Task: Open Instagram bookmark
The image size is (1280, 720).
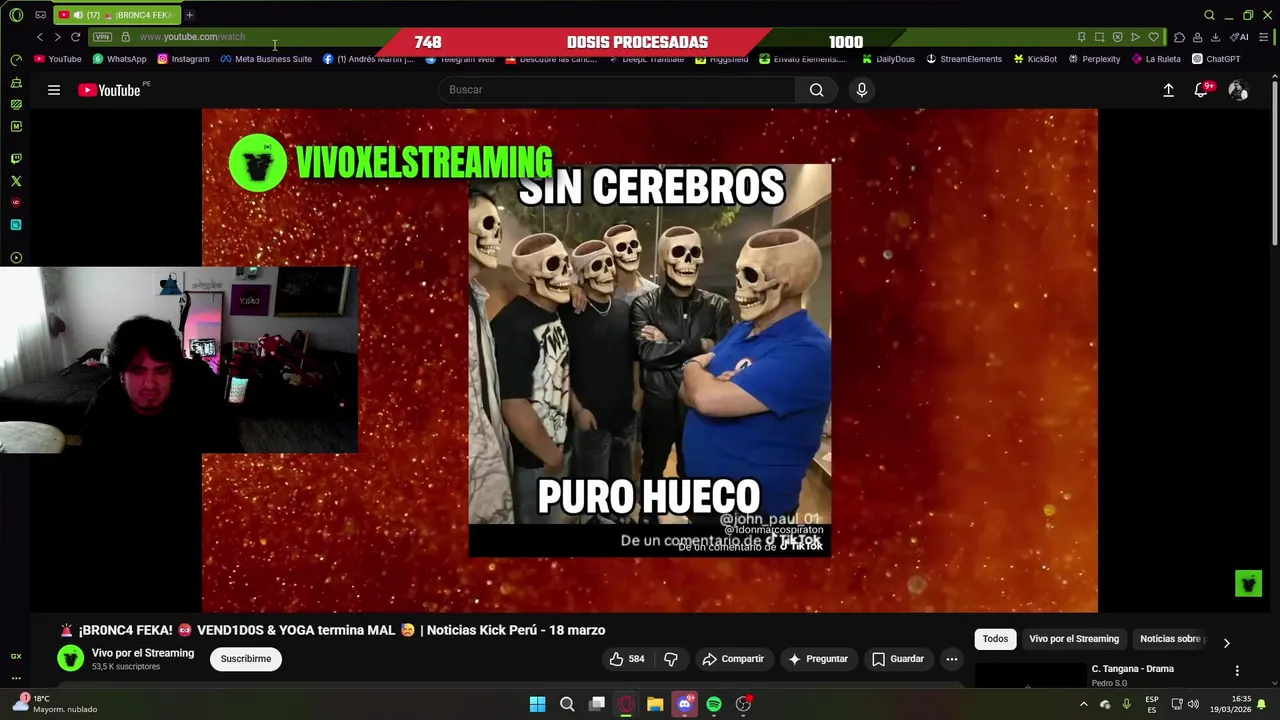Action: [183, 59]
